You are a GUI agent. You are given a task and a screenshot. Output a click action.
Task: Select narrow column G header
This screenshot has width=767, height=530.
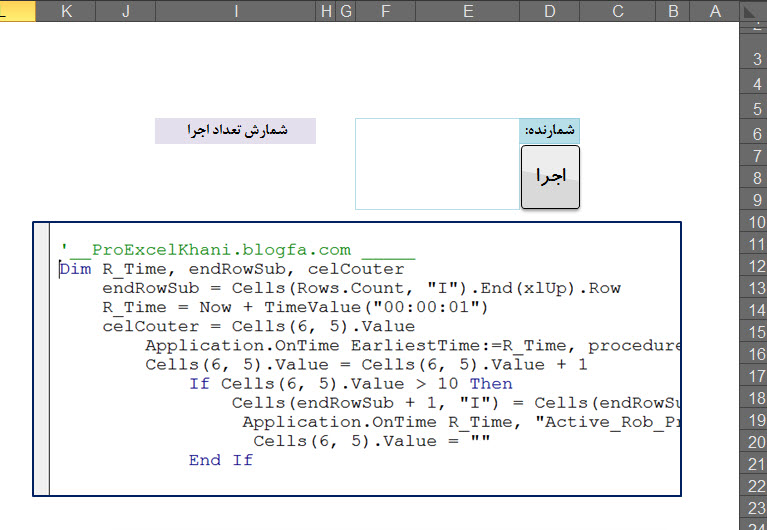click(x=346, y=11)
